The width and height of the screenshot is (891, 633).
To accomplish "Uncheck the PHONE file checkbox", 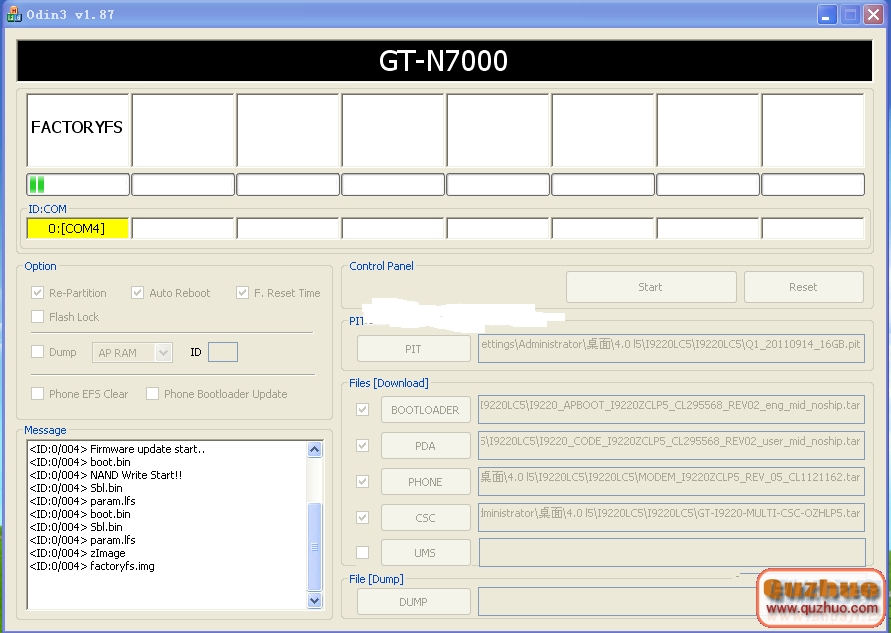I will pyautogui.click(x=363, y=482).
